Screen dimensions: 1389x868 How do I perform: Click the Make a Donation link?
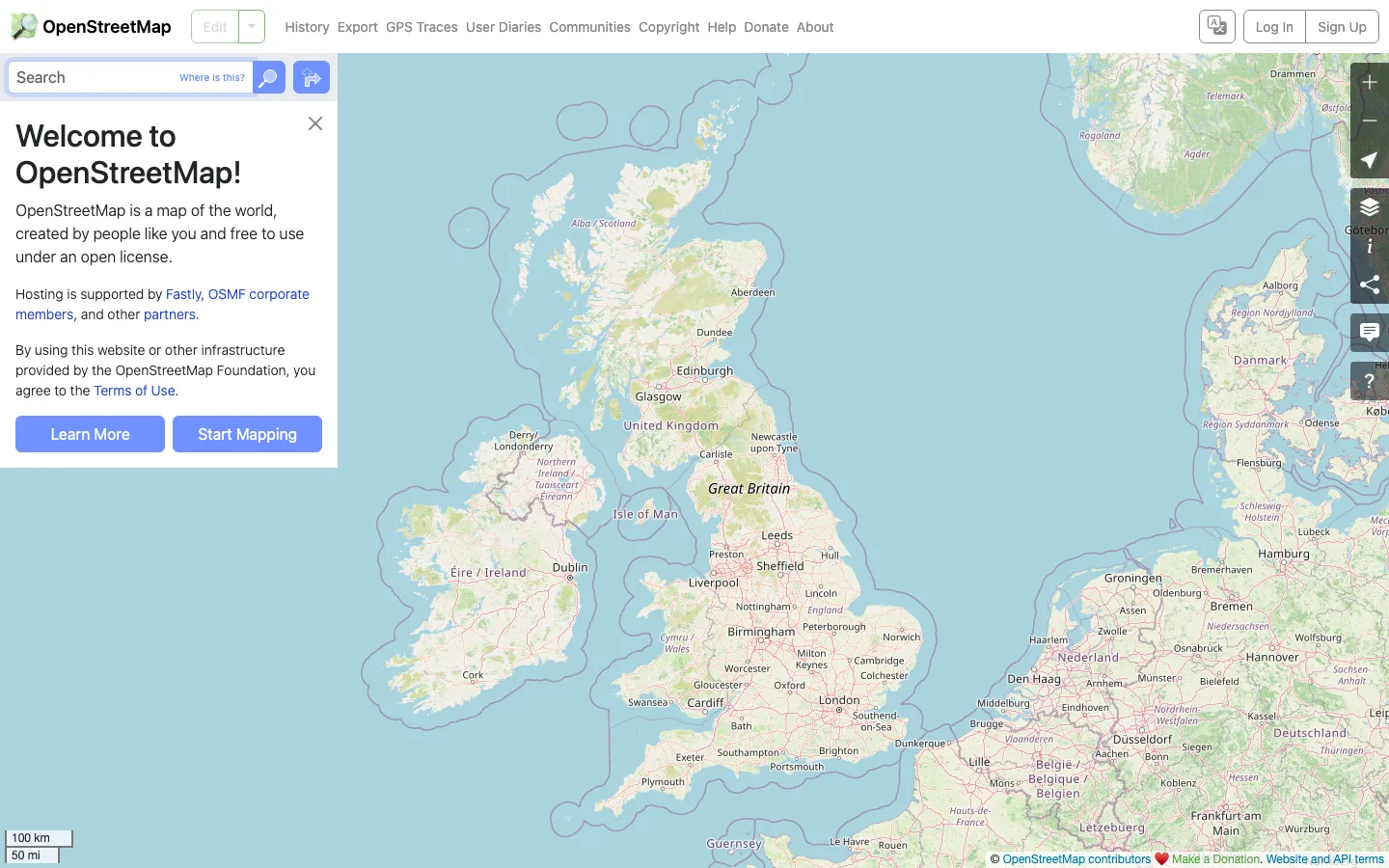tap(1215, 859)
